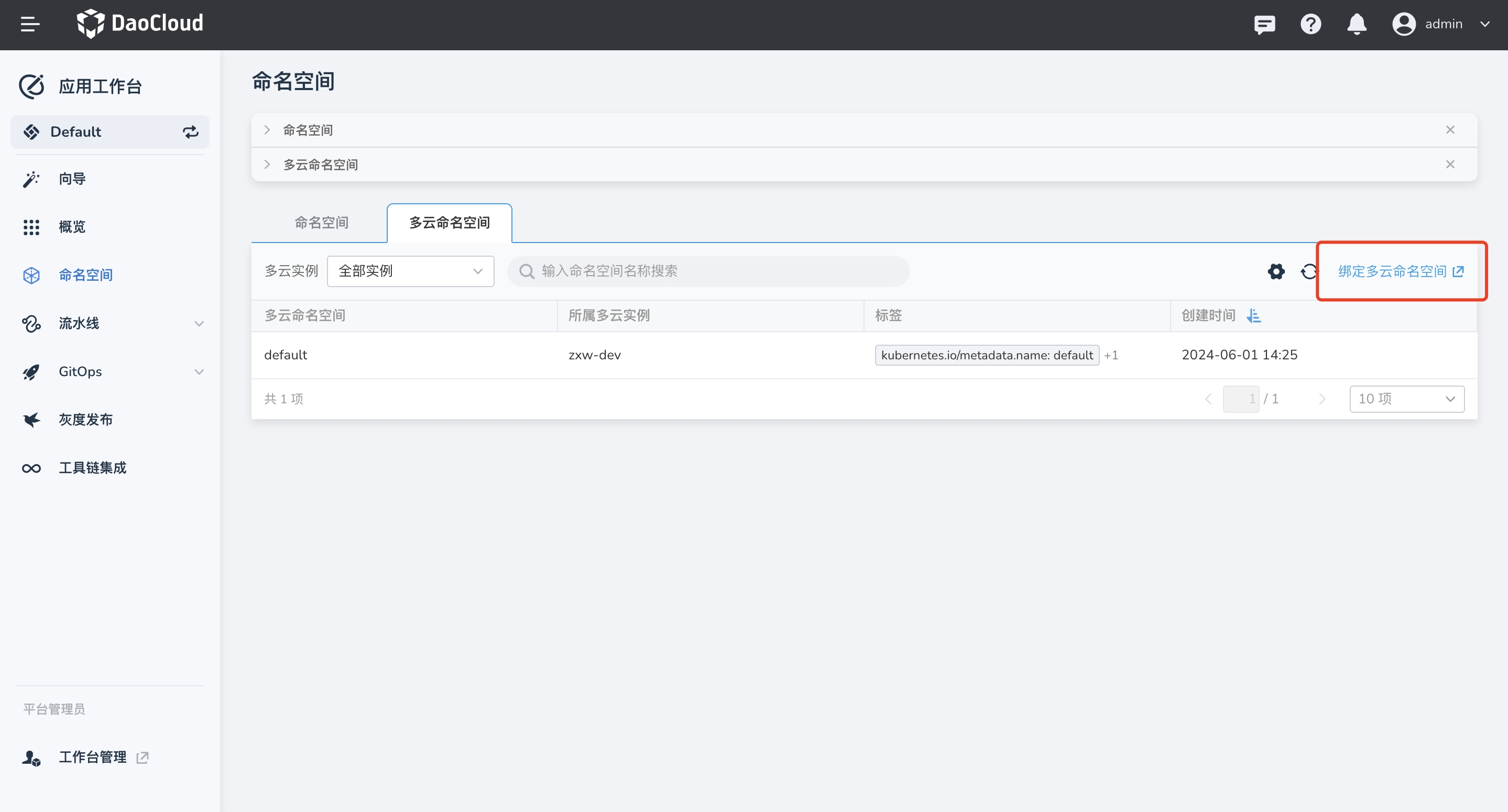Click the table settings gear icon
This screenshot has height=812, width=1508.
pyautogui.click(x=1276, y=271)
